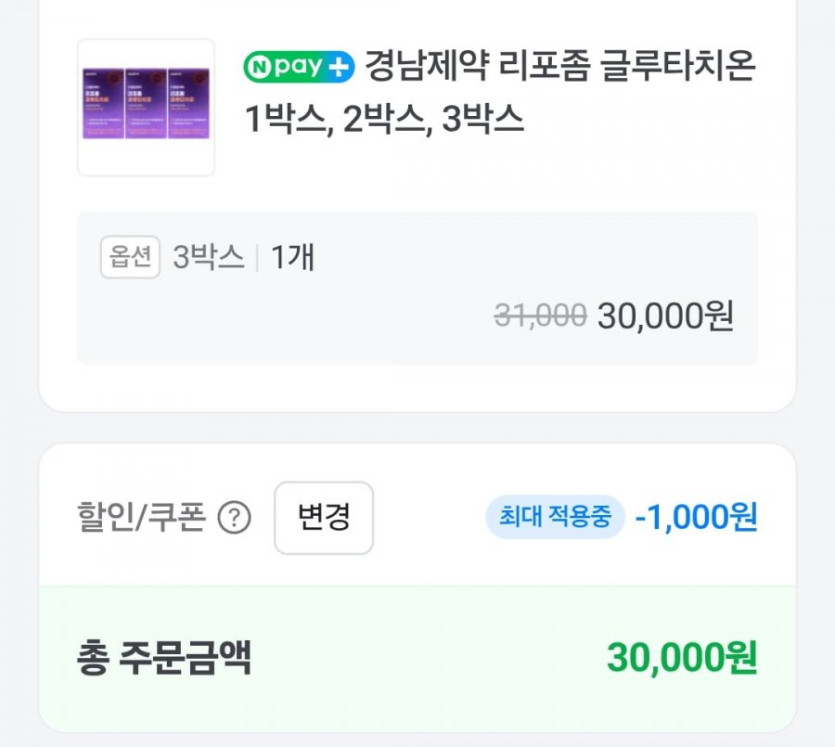Click the blue -1,000원 discount amount
Viewport: 835px width, 747px height.
[696, 518]
